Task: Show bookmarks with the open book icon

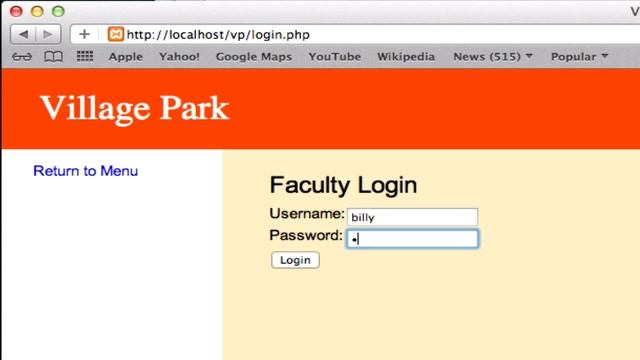Action: click(x=53, y=57)
